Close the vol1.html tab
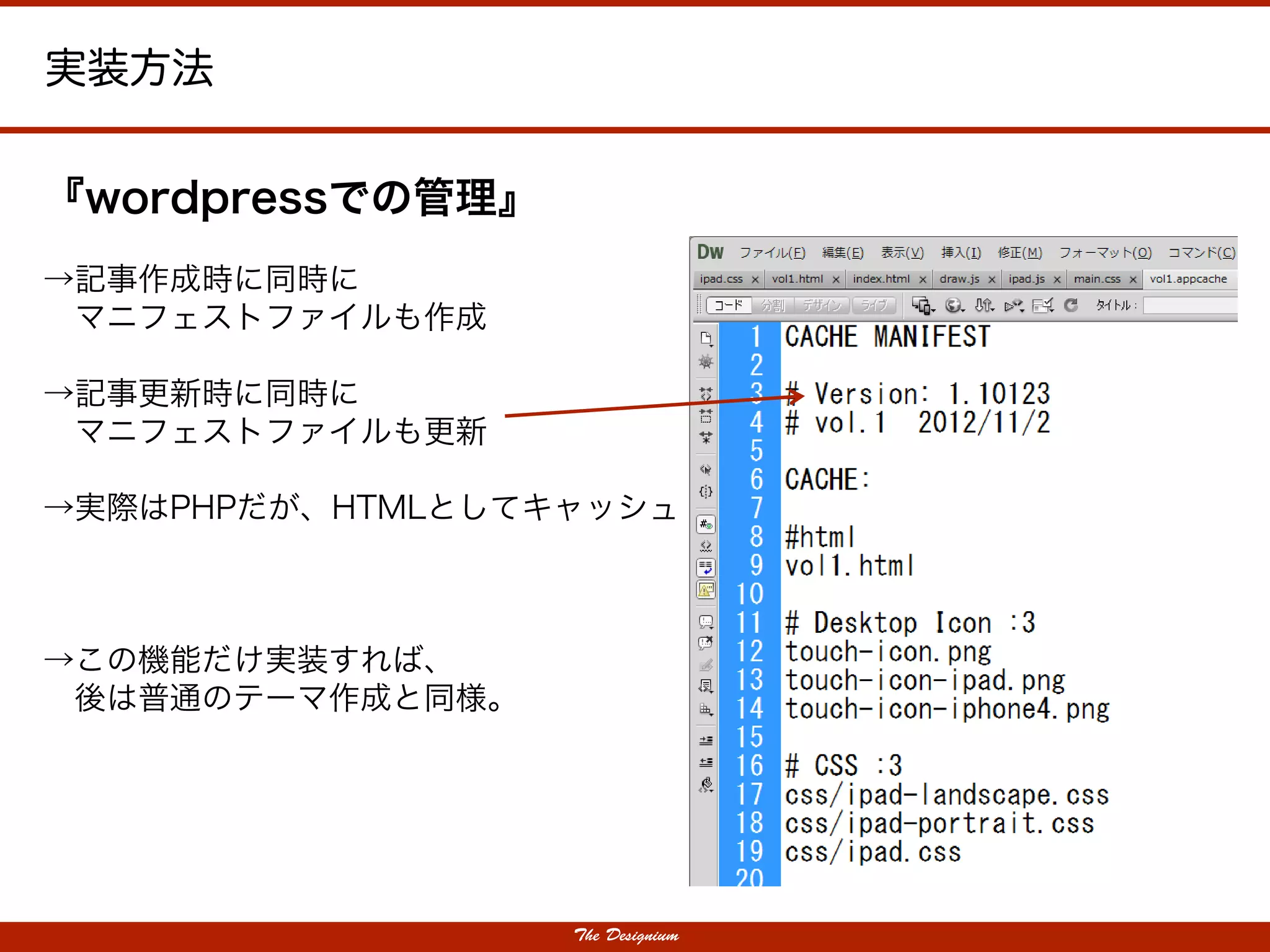 835,280
